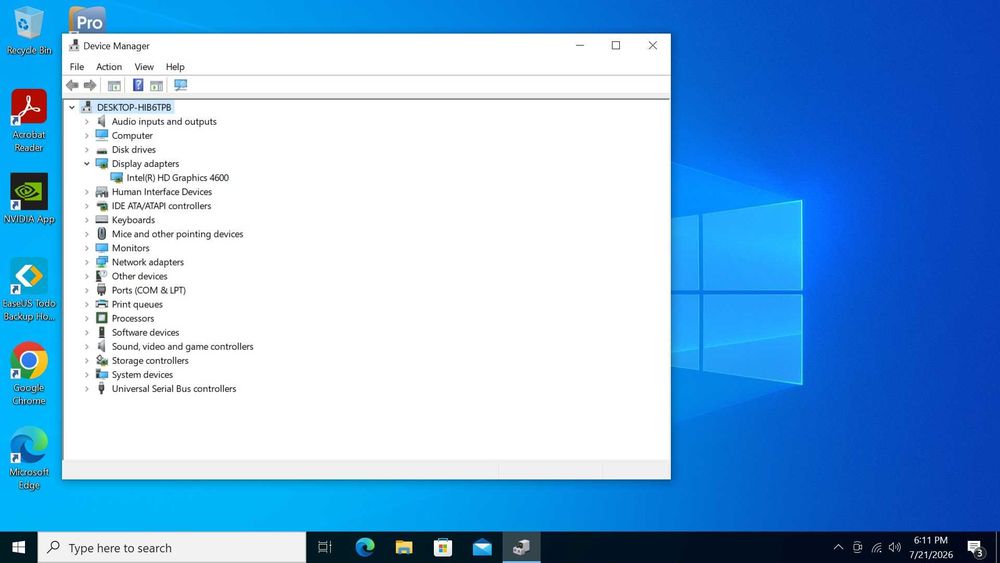Screen dimensions: 1000x563
Task: Click the blue Help question-mark toolbar icon
Action: point(138,85)
